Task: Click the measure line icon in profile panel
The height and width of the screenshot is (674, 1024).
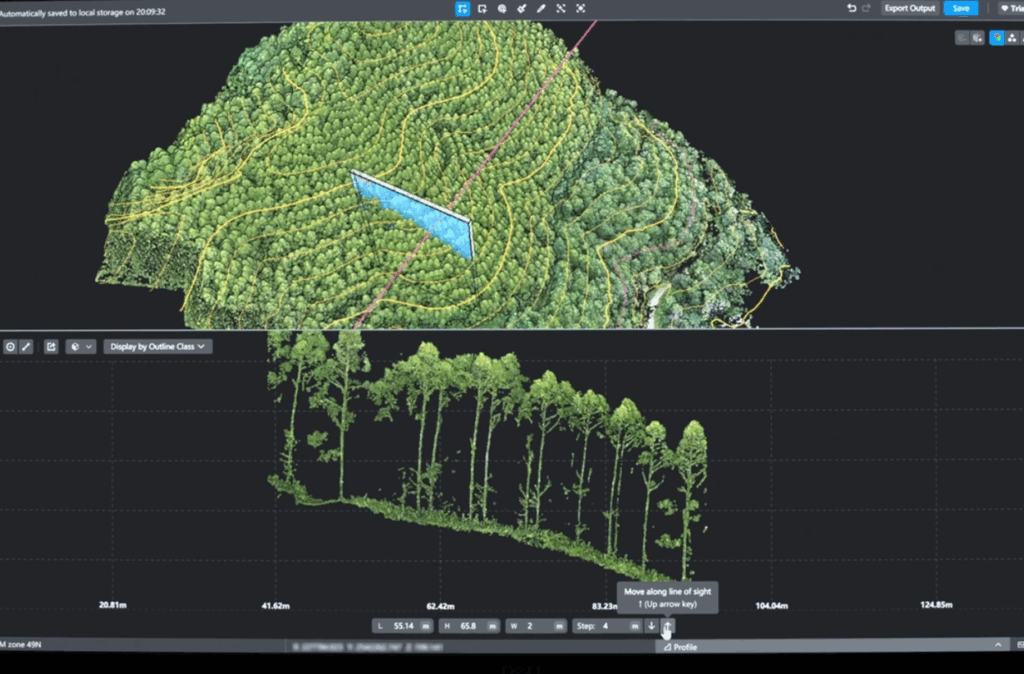Action: pyautogui.click(x=26, y=347)
